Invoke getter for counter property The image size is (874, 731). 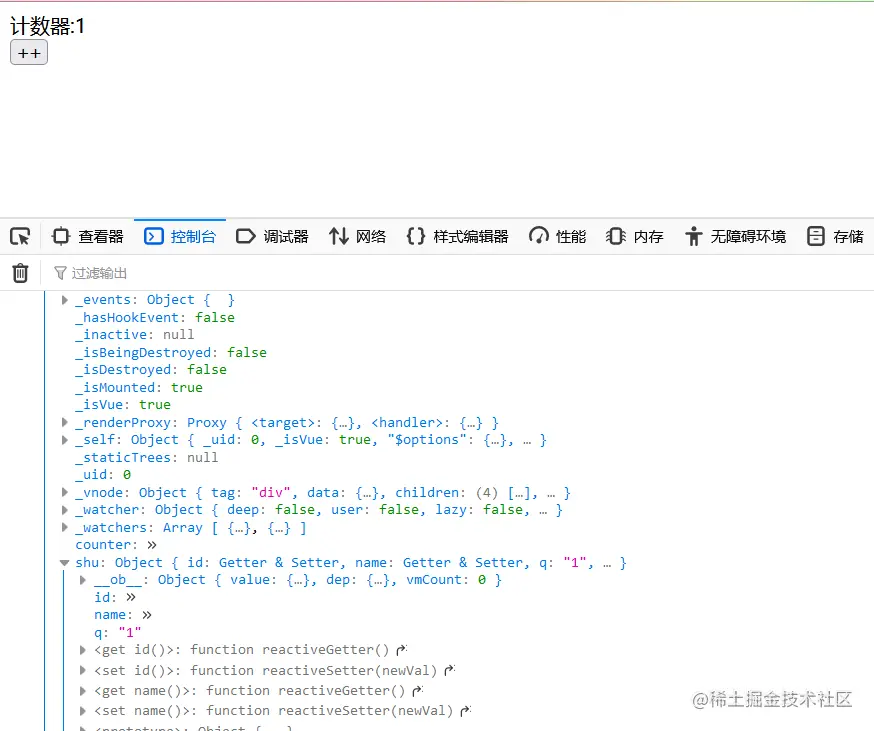(152, 545)
